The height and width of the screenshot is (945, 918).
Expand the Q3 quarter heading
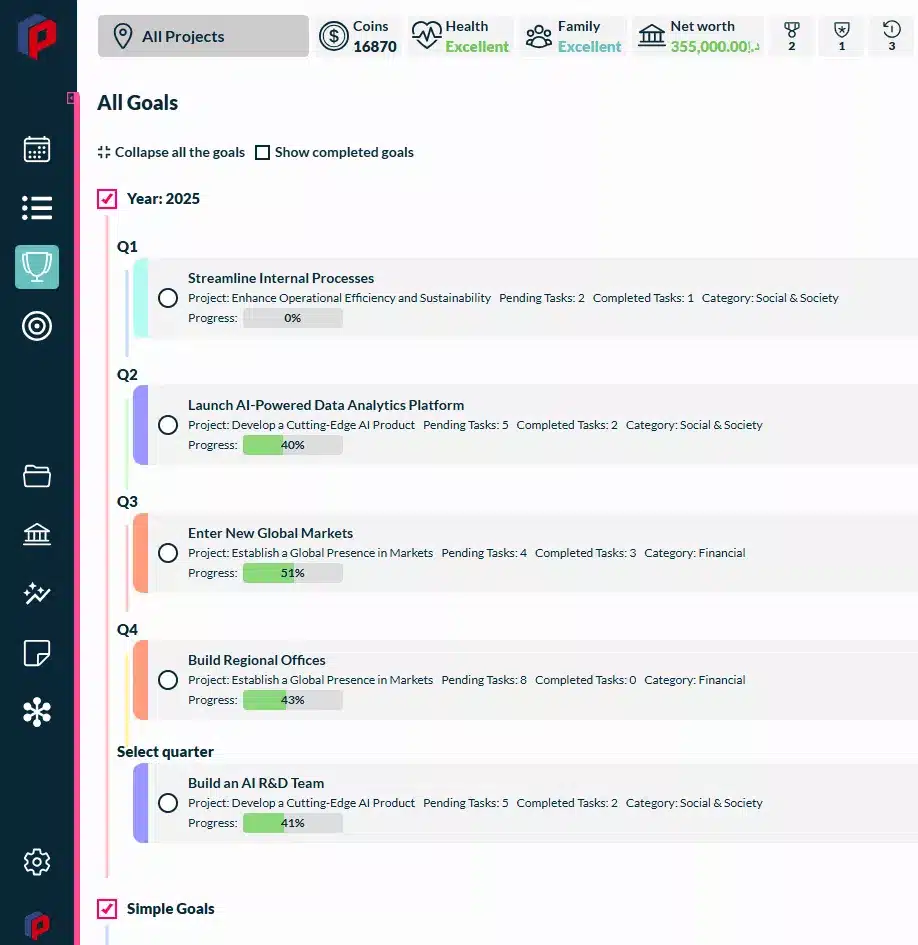point(127,501)
